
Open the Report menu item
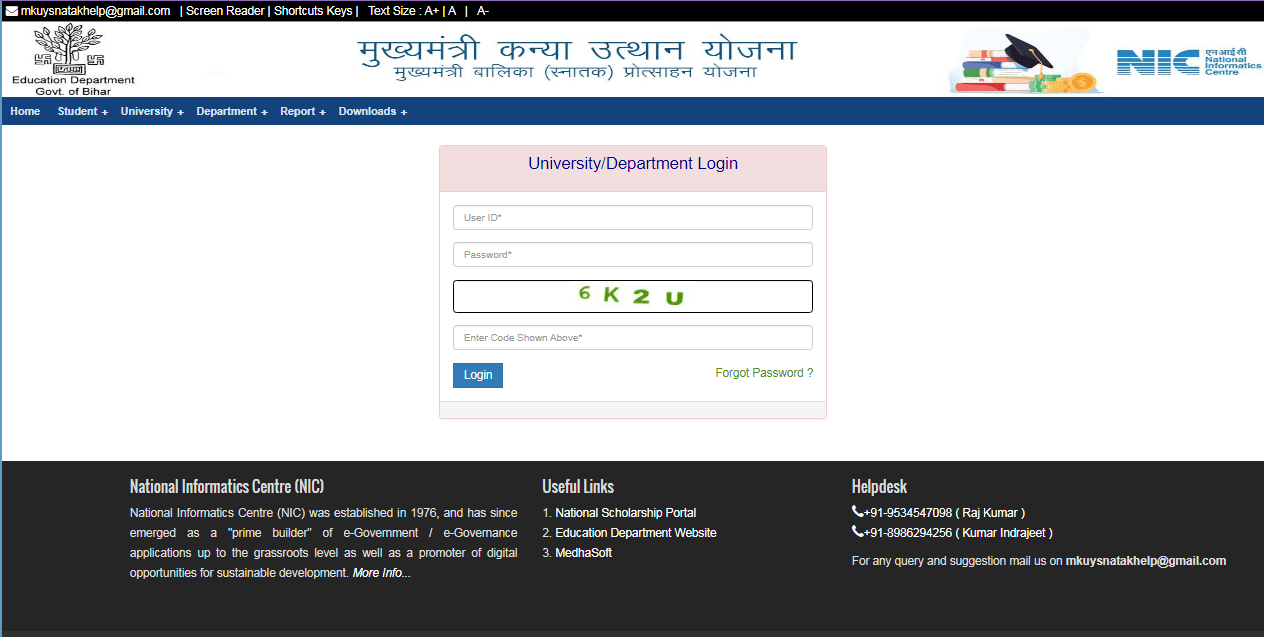tap(299, 111)
